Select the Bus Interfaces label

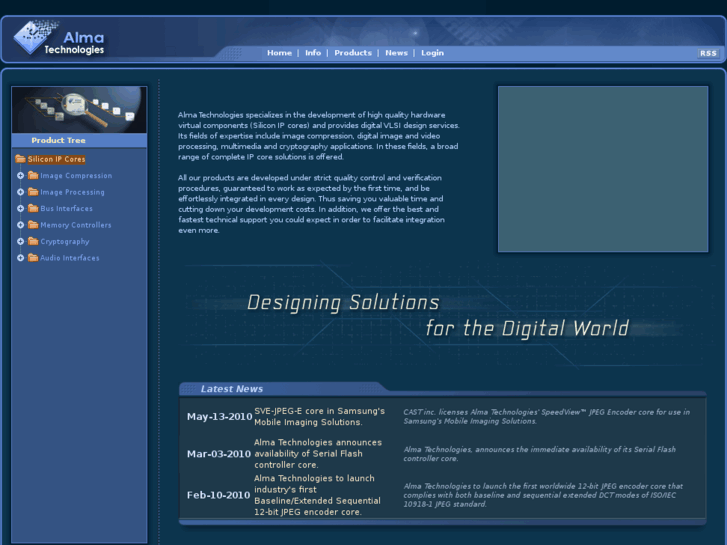click(66, 209)
